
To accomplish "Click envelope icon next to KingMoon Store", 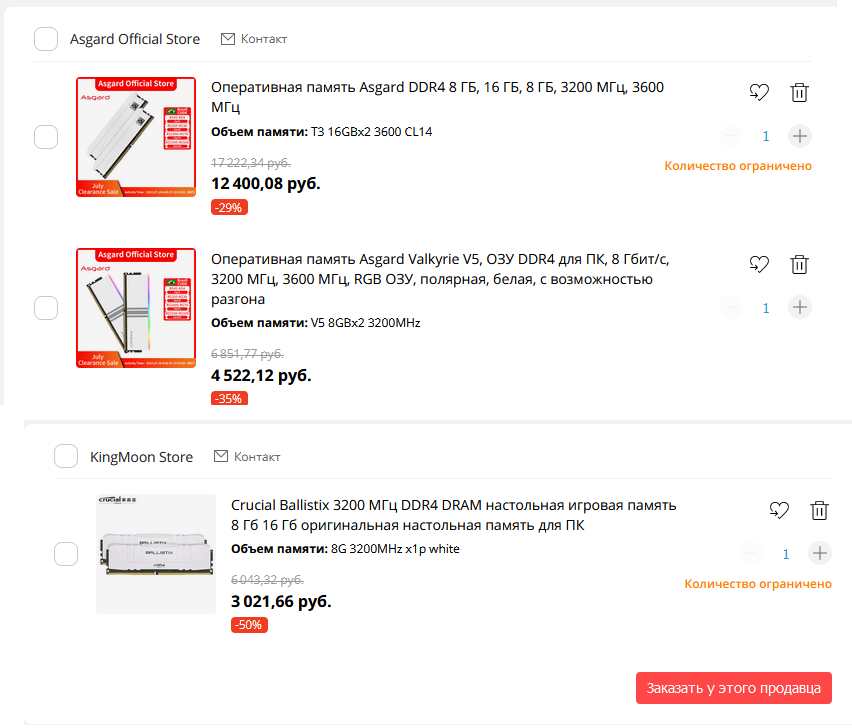I will click(x=221, y=456).
